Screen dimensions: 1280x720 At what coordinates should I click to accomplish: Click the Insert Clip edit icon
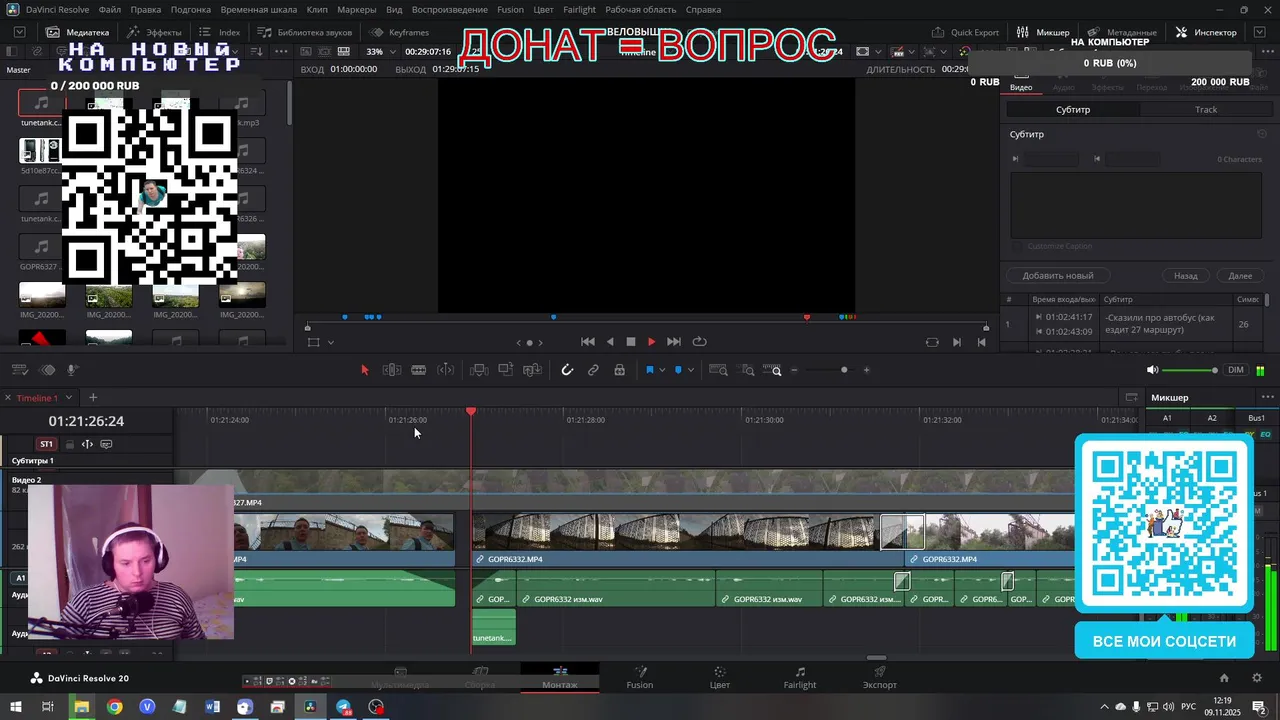479,370
